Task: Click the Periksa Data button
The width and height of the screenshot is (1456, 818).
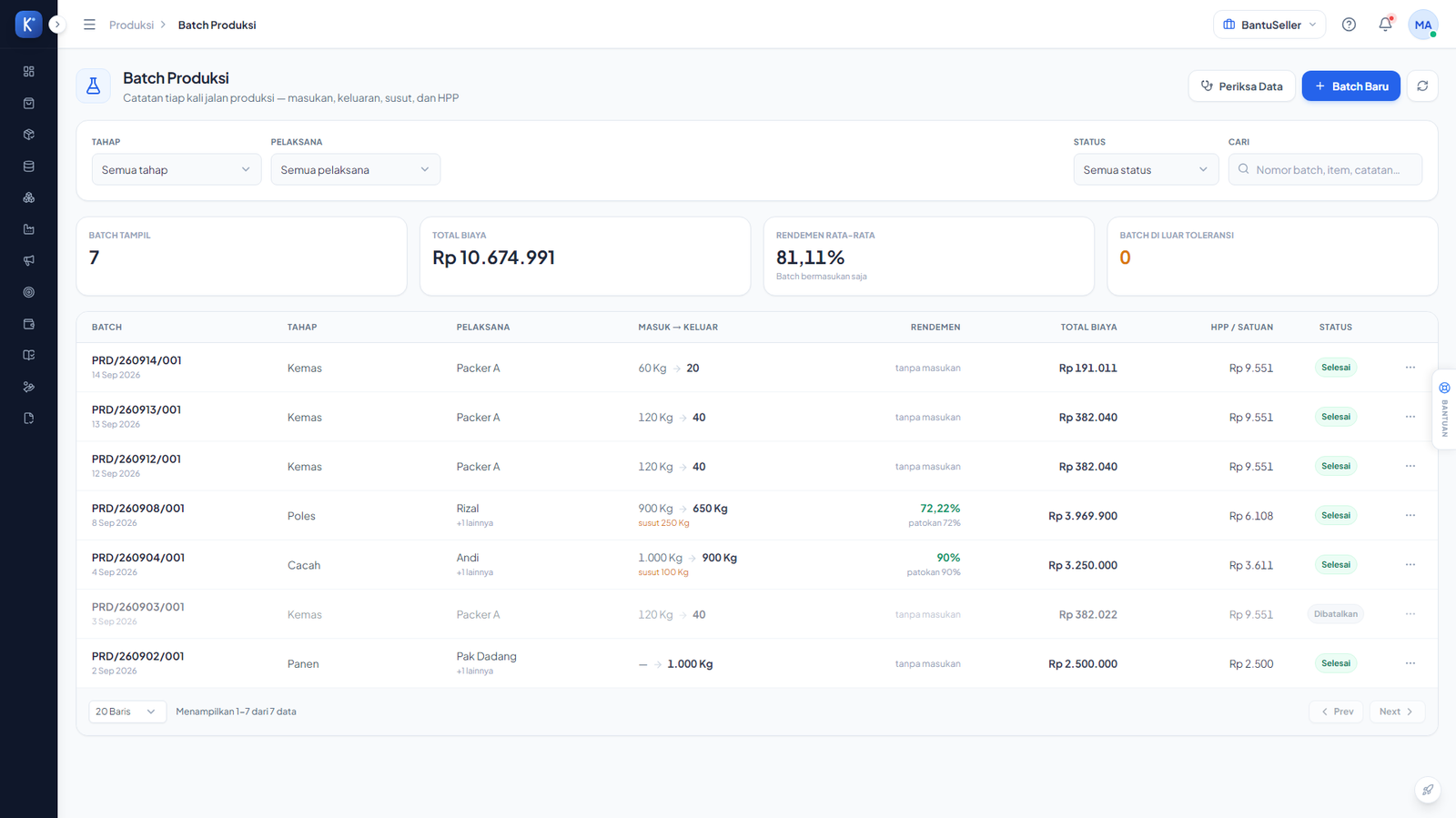Action: [x=1241, y=86]
